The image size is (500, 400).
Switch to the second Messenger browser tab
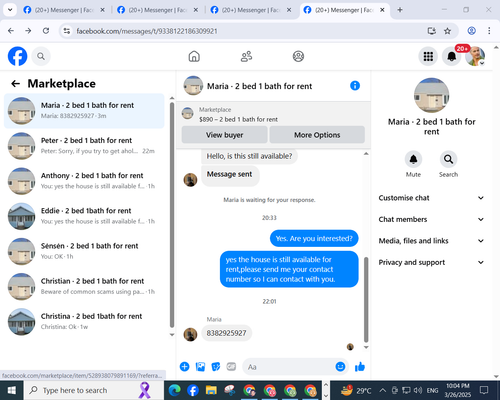(x=158, y=10)
